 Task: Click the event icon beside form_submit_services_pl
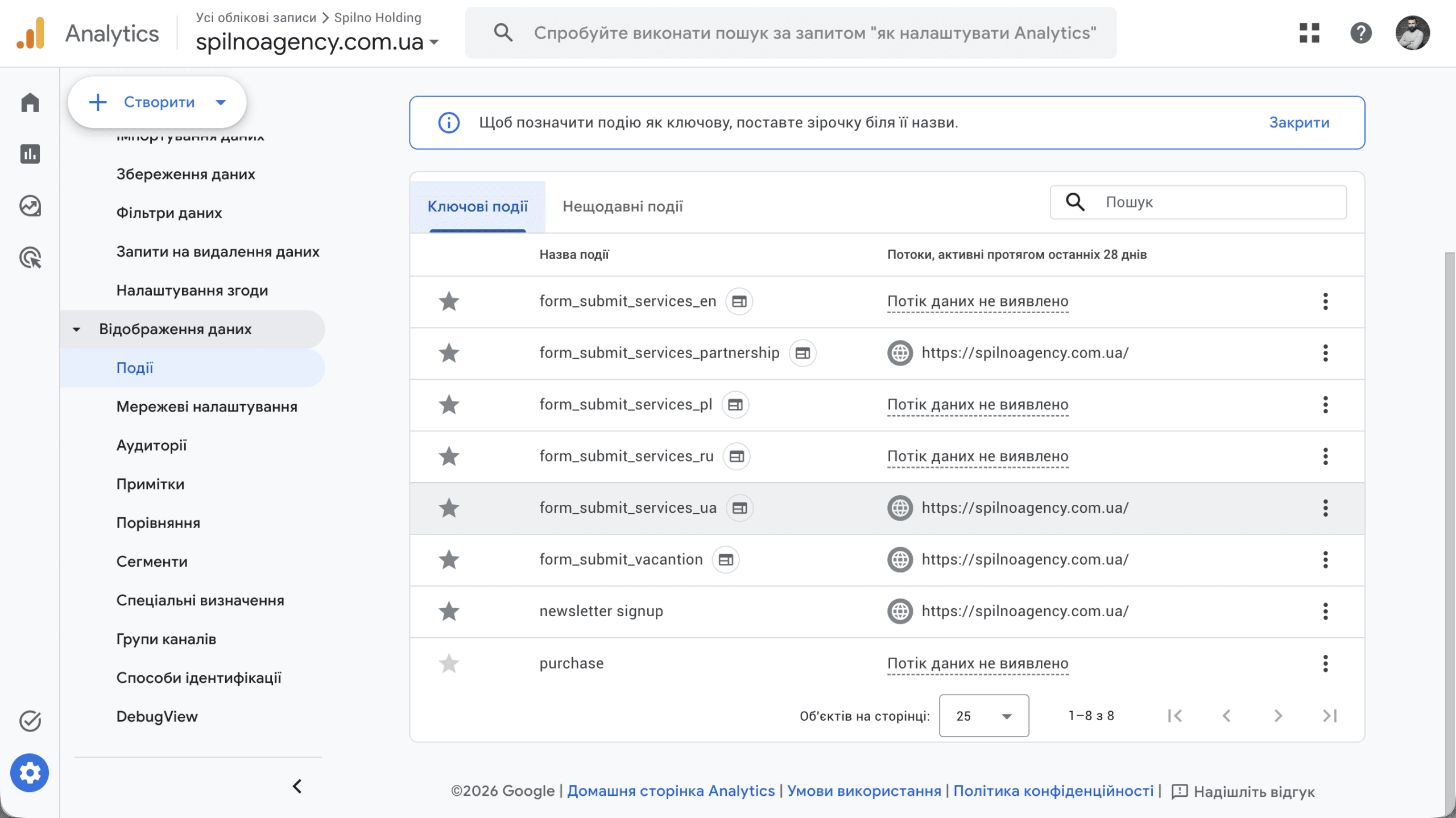pyautogui.click(x=735, y=405)
